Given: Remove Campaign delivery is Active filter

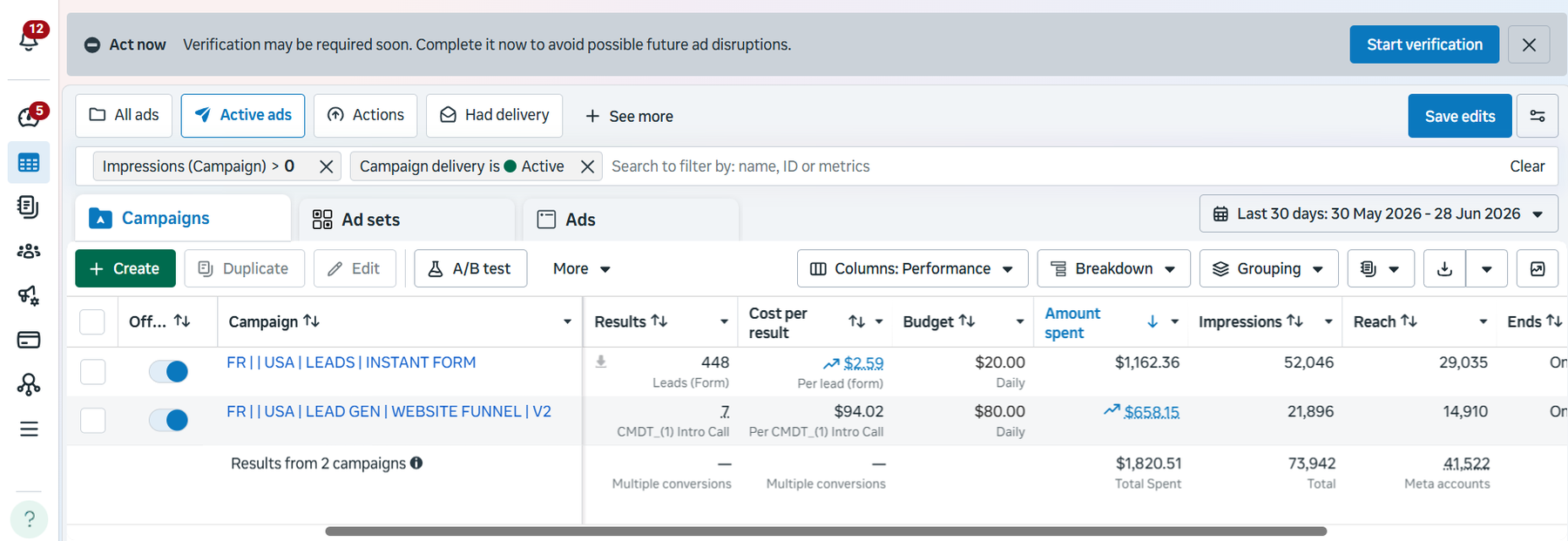Looking at the screenshot, I should click(587, 166).
